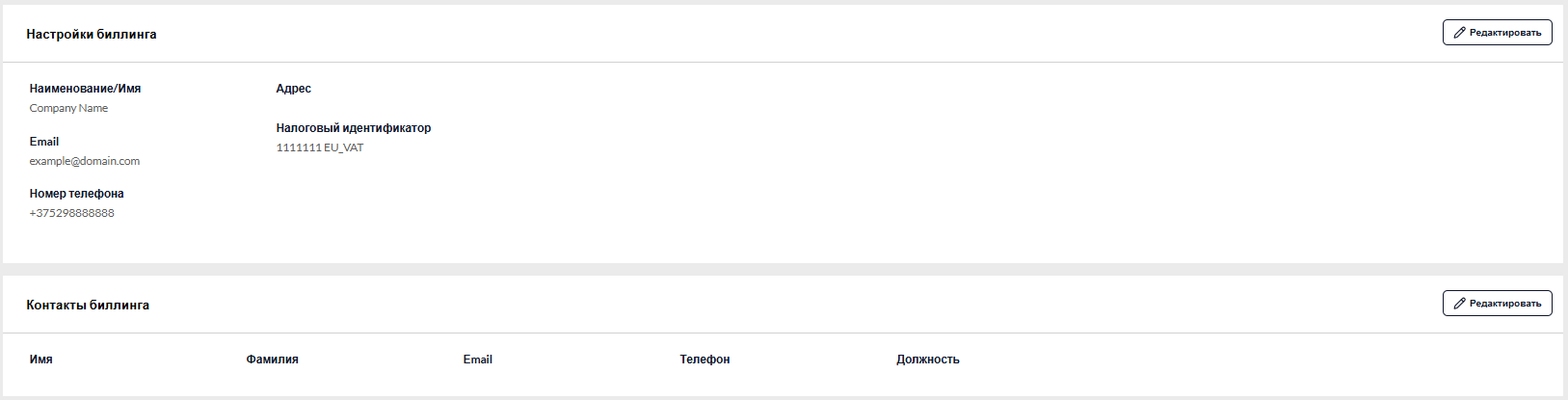Select the Контакты биллинга section heading
The height and width of the screenshot is (400, 1568).
pyautogui.click(x=88, y=305)
